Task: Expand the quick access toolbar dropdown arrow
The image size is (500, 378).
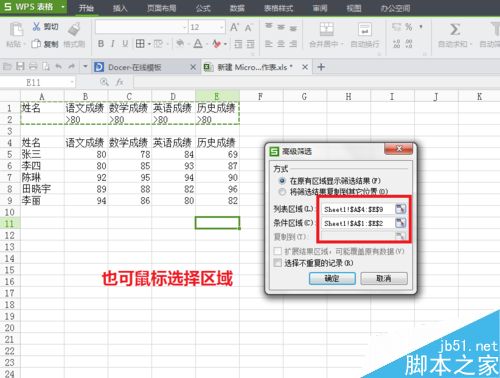Action: pyautogui.click(x=85, y=67)
